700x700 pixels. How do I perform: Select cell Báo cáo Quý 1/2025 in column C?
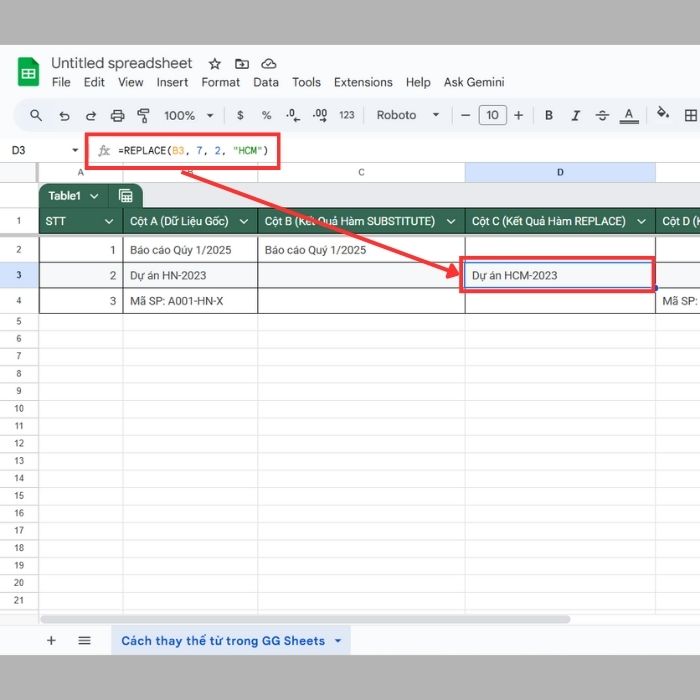pyautogui.click(x=361, y=250)
